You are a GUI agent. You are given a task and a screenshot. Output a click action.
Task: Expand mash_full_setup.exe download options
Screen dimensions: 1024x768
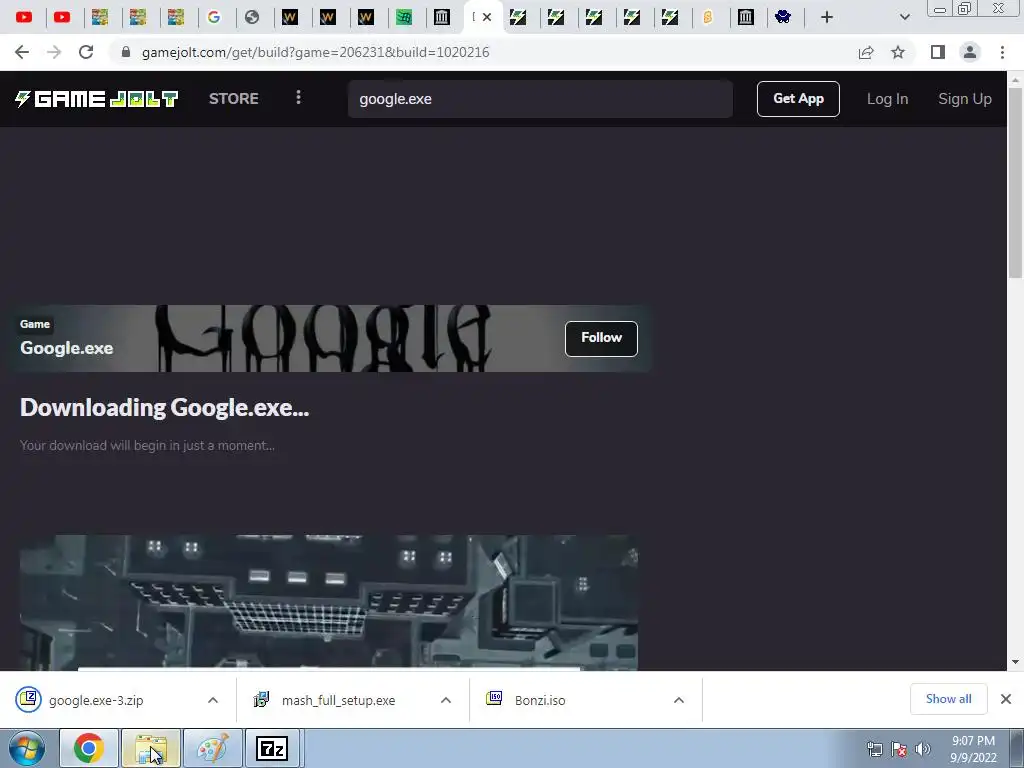point(446,700)
